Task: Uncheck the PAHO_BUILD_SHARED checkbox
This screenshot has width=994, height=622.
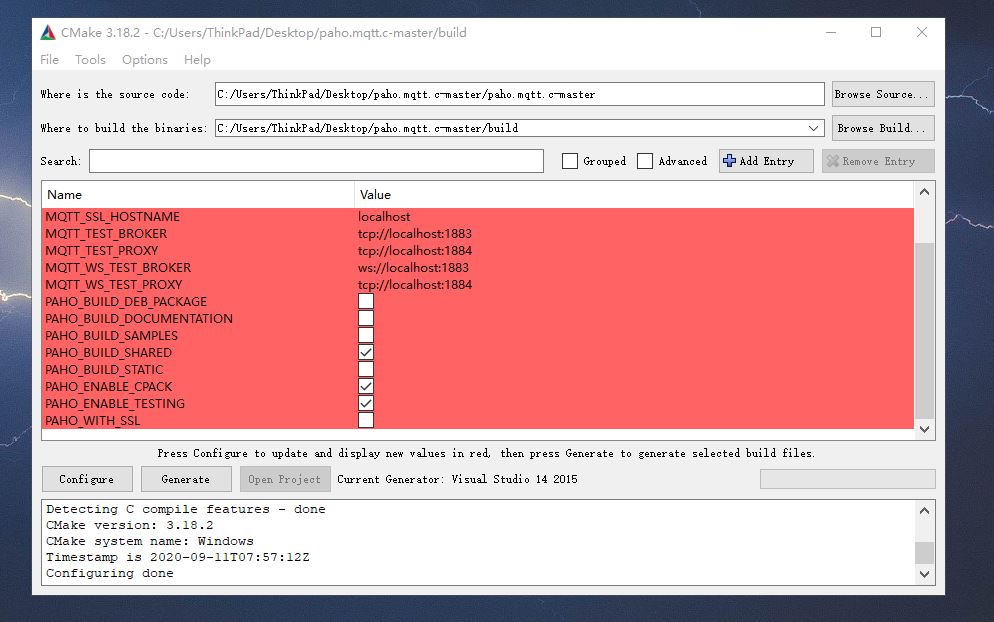Action: (x=366, y=353)
